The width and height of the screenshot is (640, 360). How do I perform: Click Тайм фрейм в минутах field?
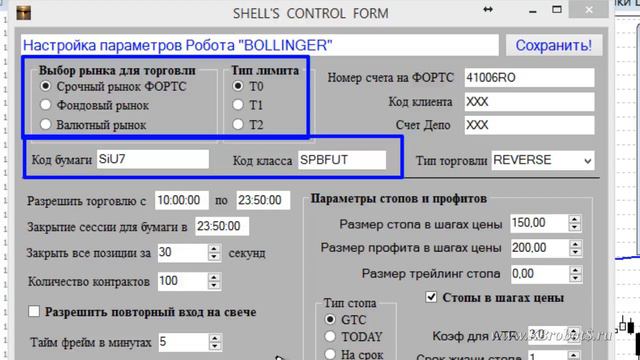pos(183,342)
